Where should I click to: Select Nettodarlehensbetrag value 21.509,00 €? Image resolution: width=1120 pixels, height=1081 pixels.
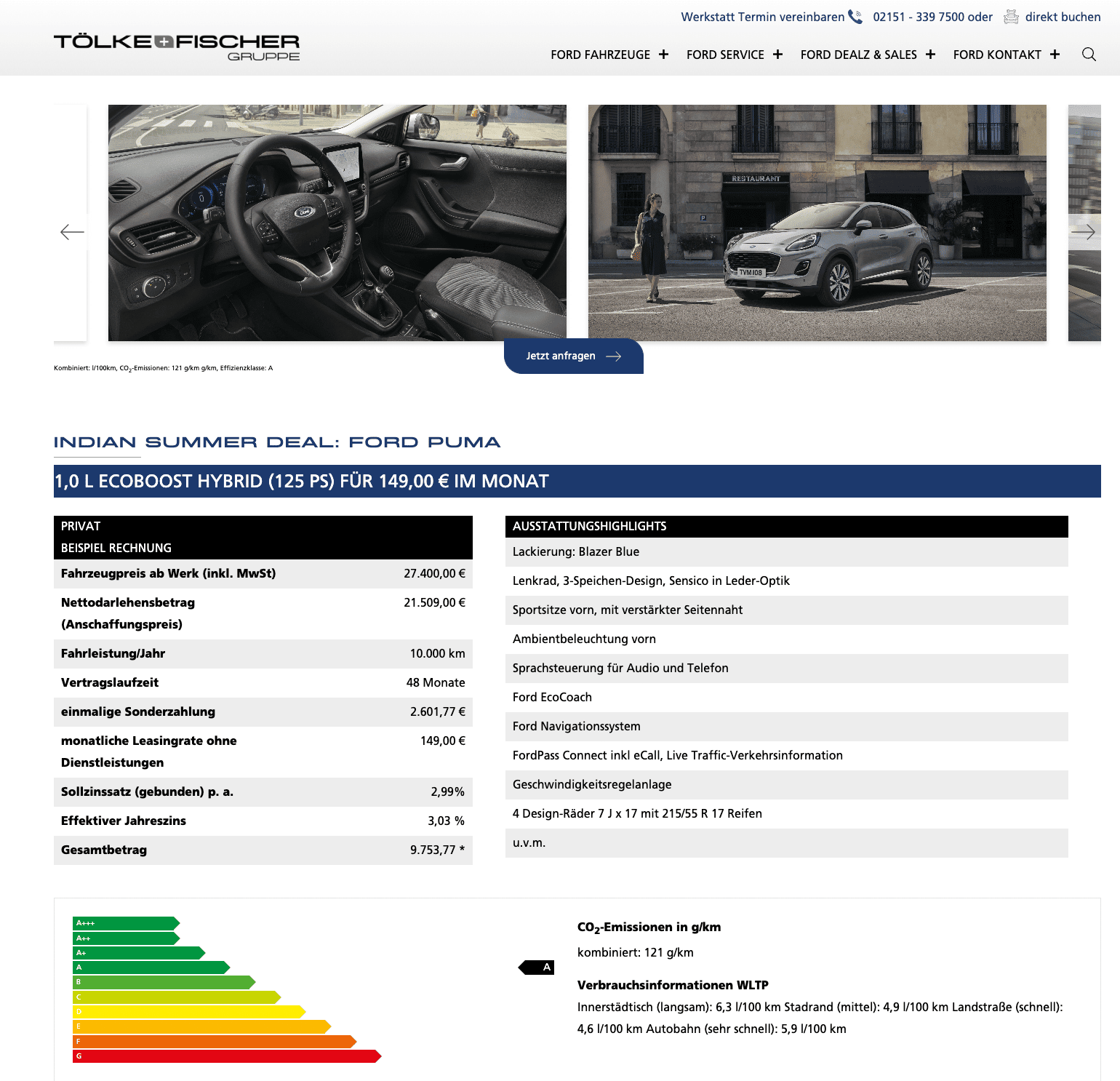click(x=434, y=602)
